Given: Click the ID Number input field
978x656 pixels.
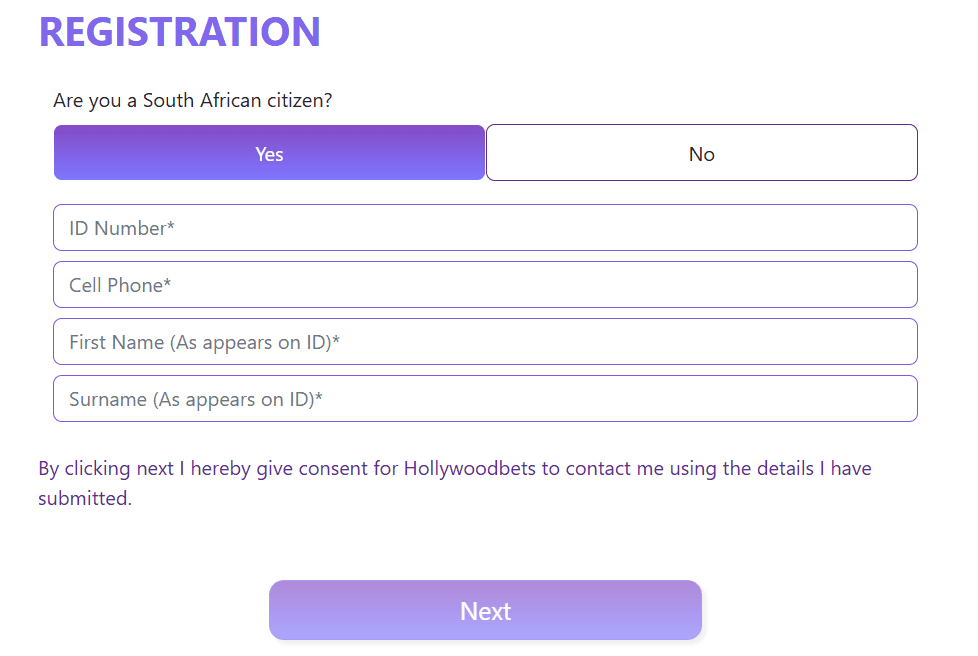Looking at the screenshot, I should 485,227.
